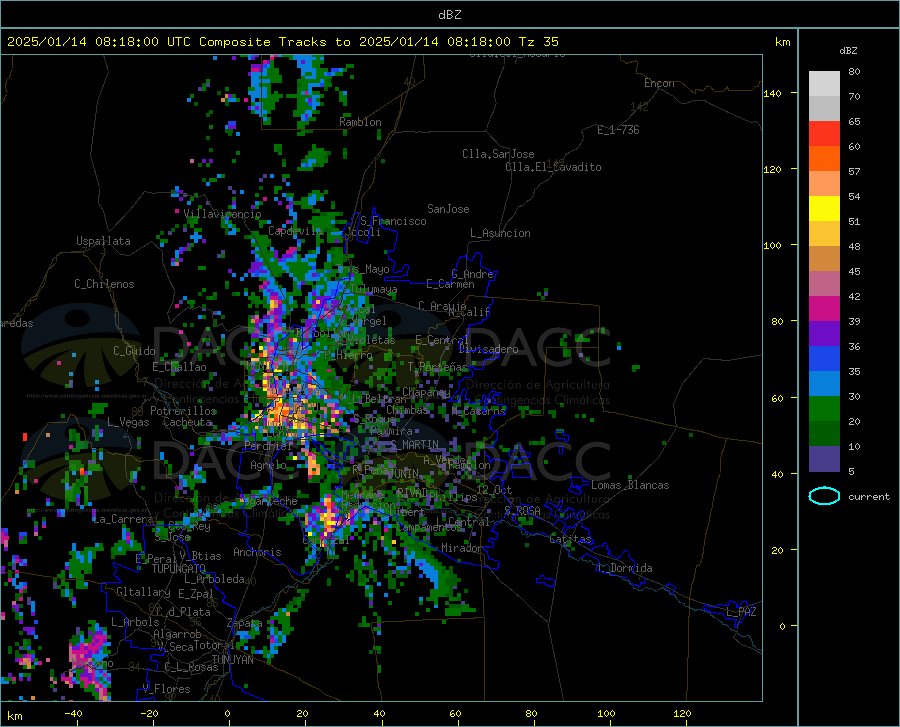Click the '-40' tick on the horizontal axis

(73, 713)
